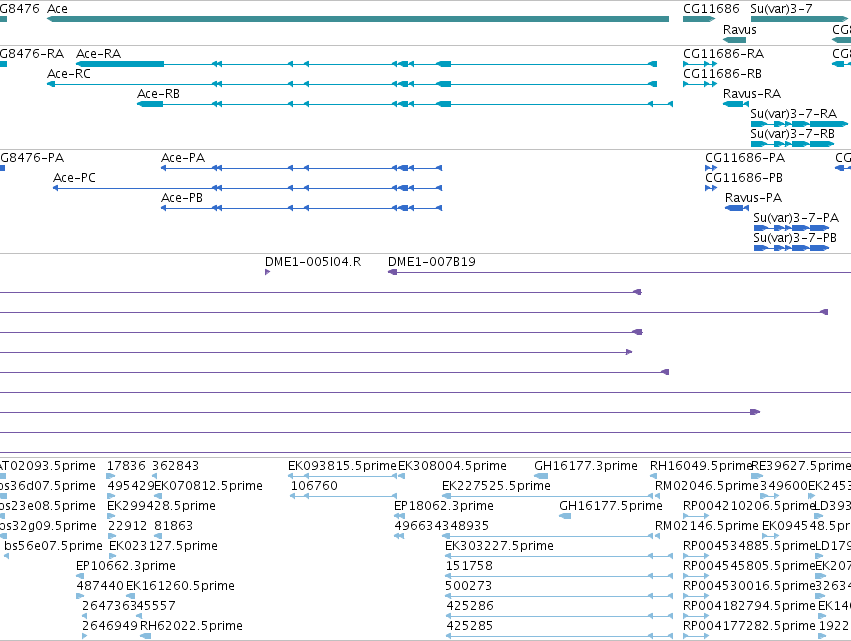Screen dimensions: 851x641
Task: Select EST RP004177282.5prime
Action: coord(696,637)
